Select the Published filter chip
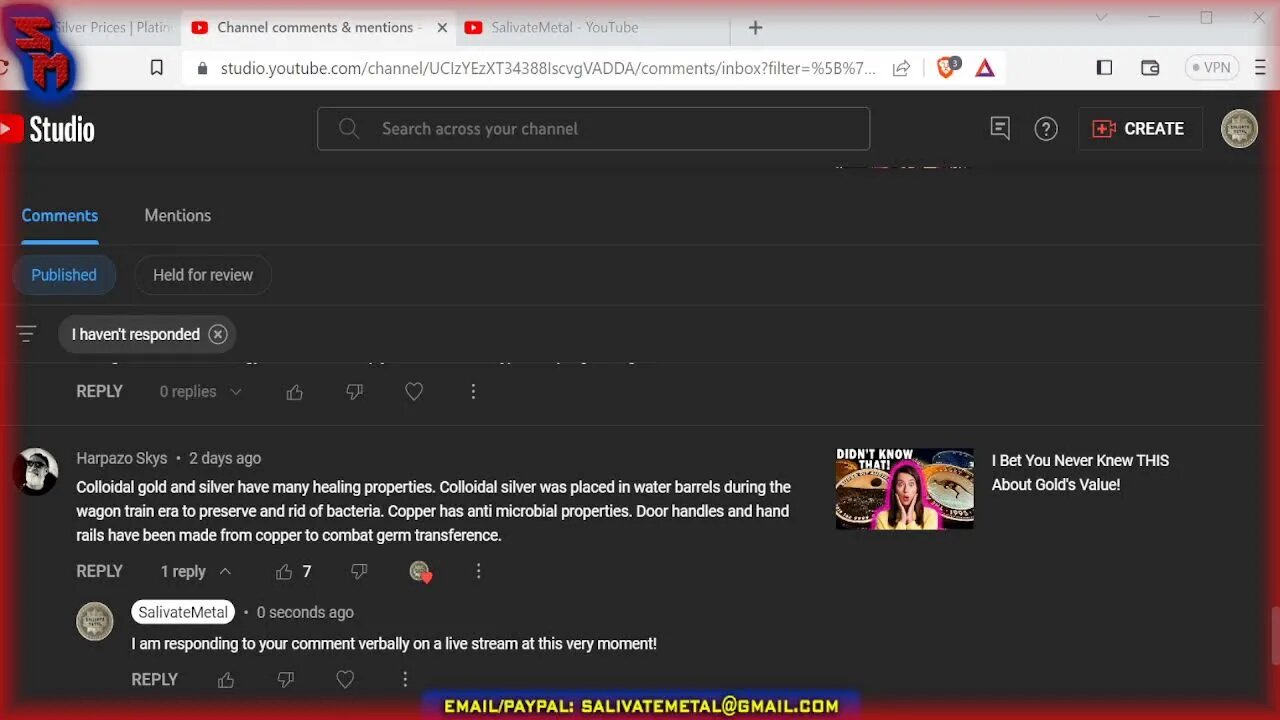1280x720 pixels. point(64,275)
